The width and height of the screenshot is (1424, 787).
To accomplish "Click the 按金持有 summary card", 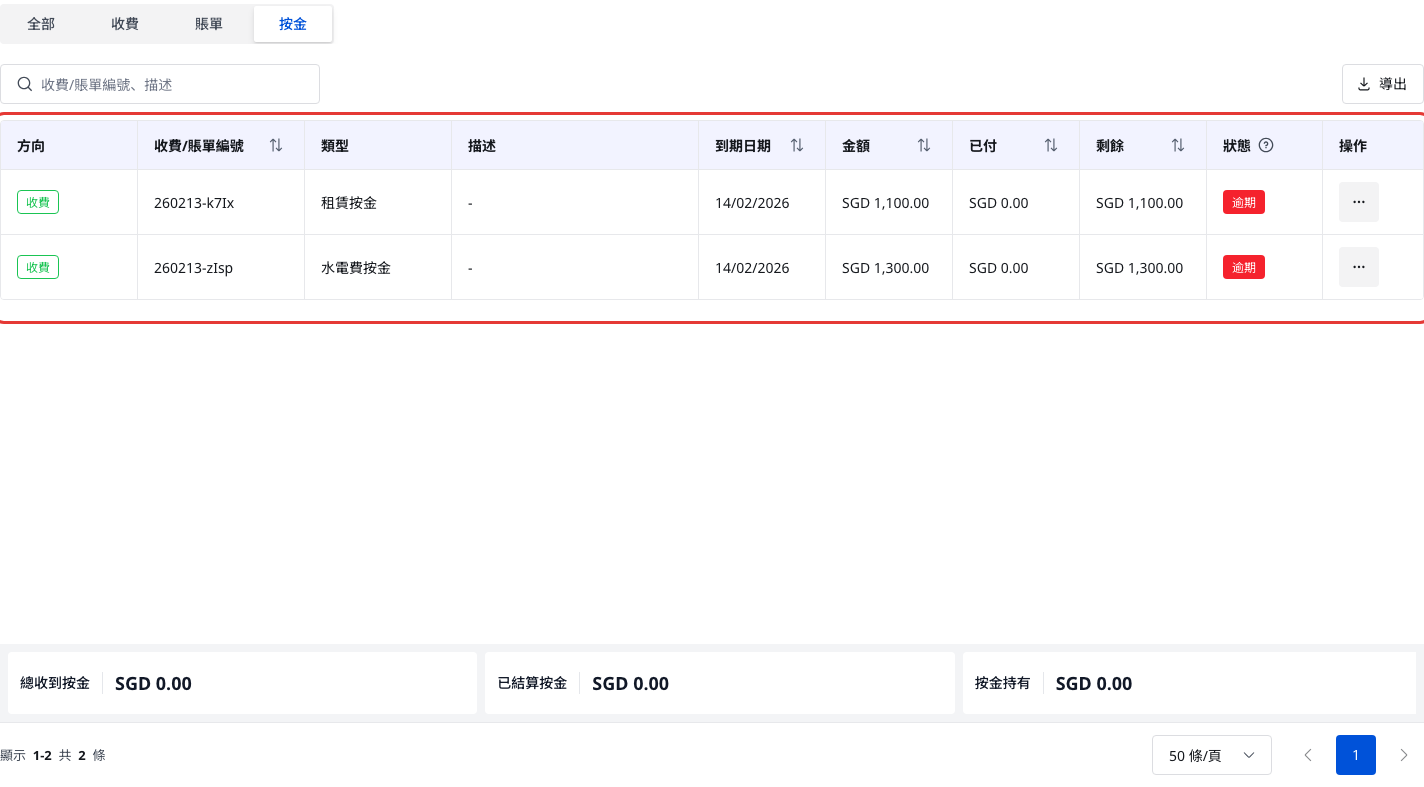I will 1189,683.
